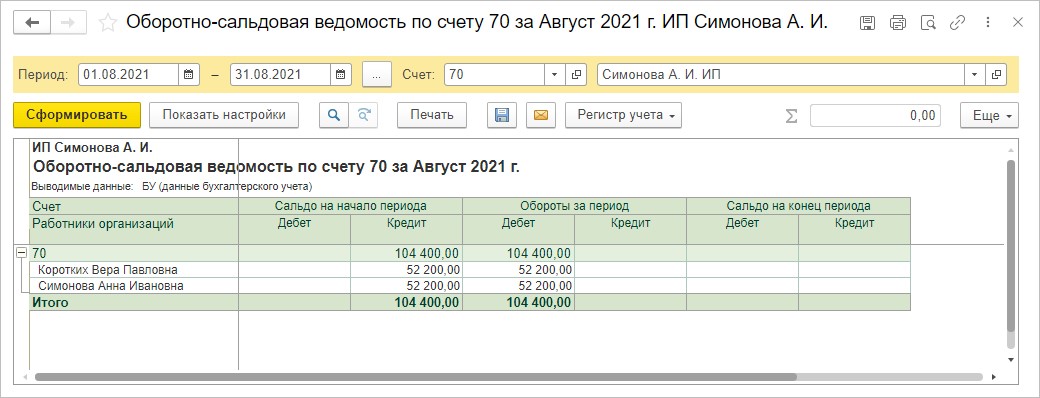Click ИП Симонова А. И. report header
The height and width of the screenshot is (398, 1040).
click(x=92, y=147)
